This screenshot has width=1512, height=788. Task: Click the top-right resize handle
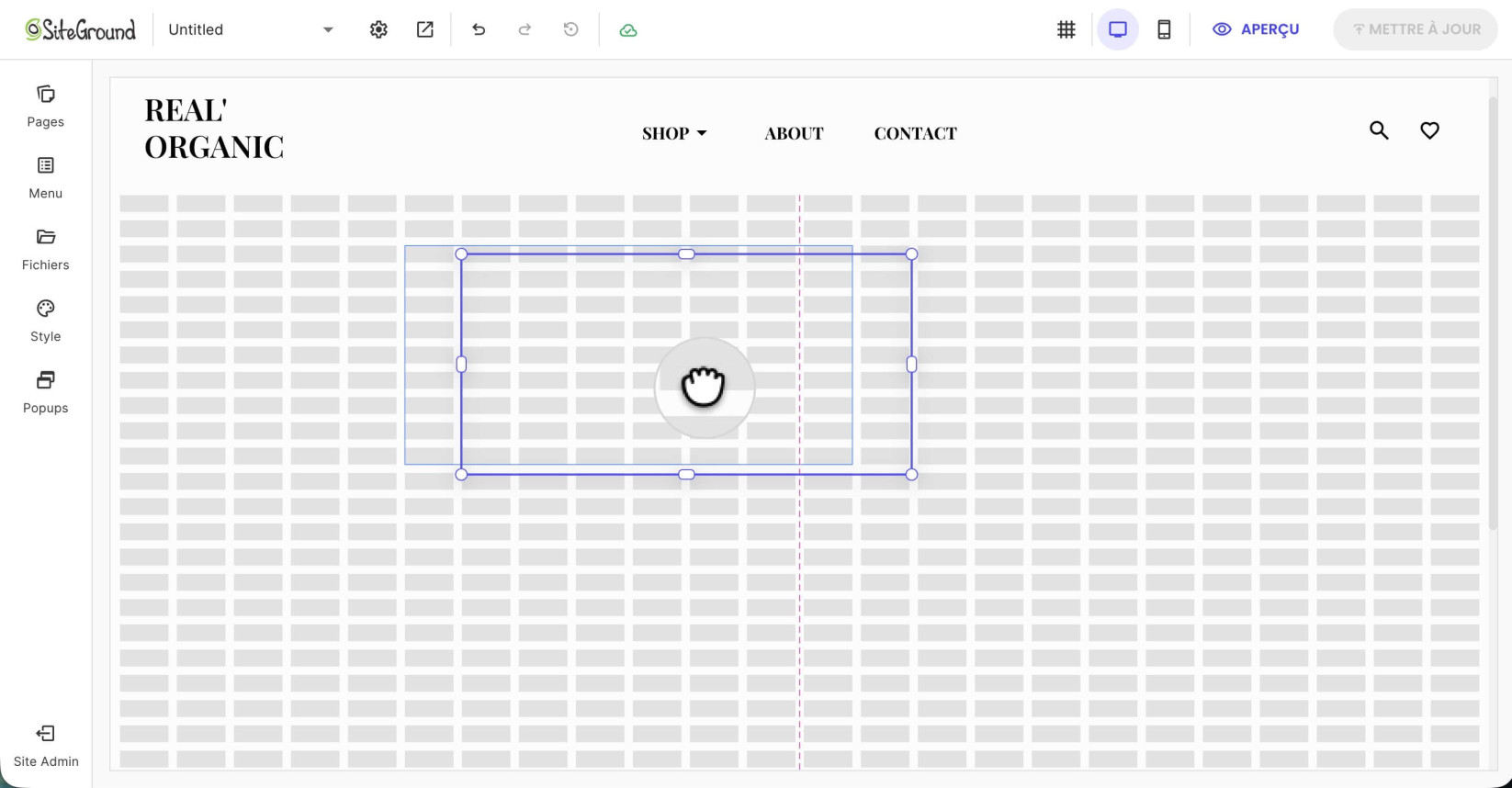pos(911,253)
